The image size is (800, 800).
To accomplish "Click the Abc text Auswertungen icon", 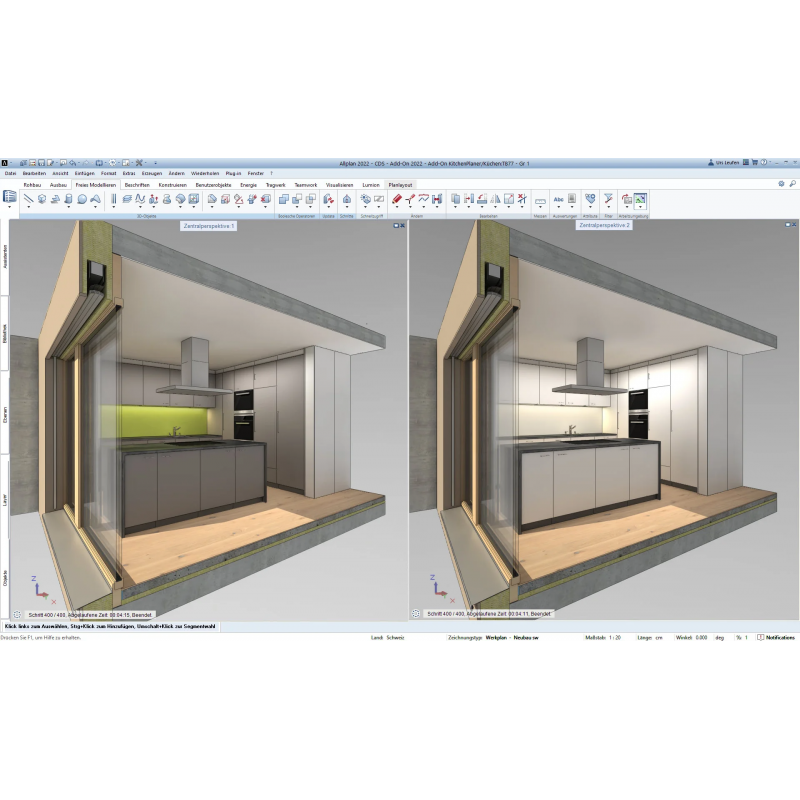I will tap(559, 199).
